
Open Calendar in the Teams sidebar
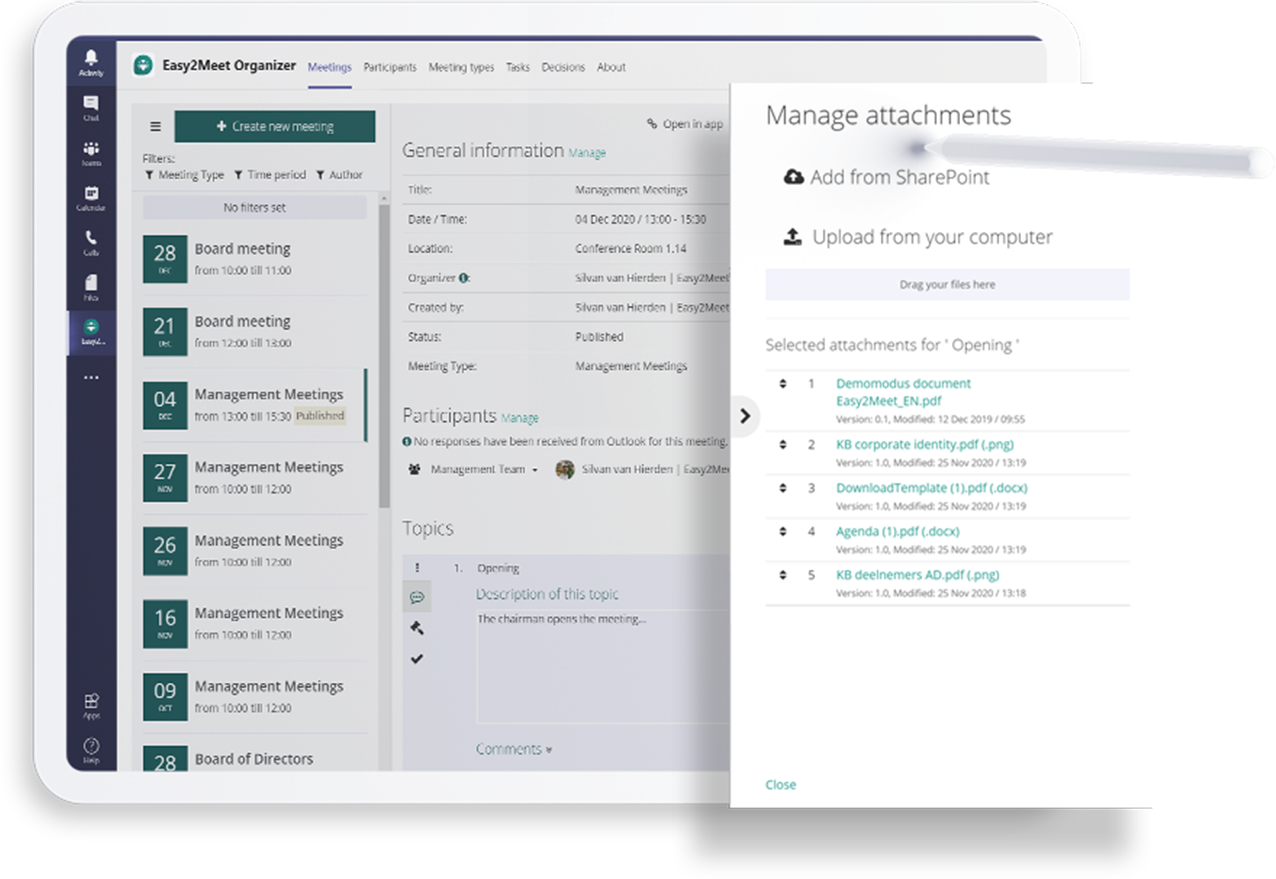tap(91, 198)
